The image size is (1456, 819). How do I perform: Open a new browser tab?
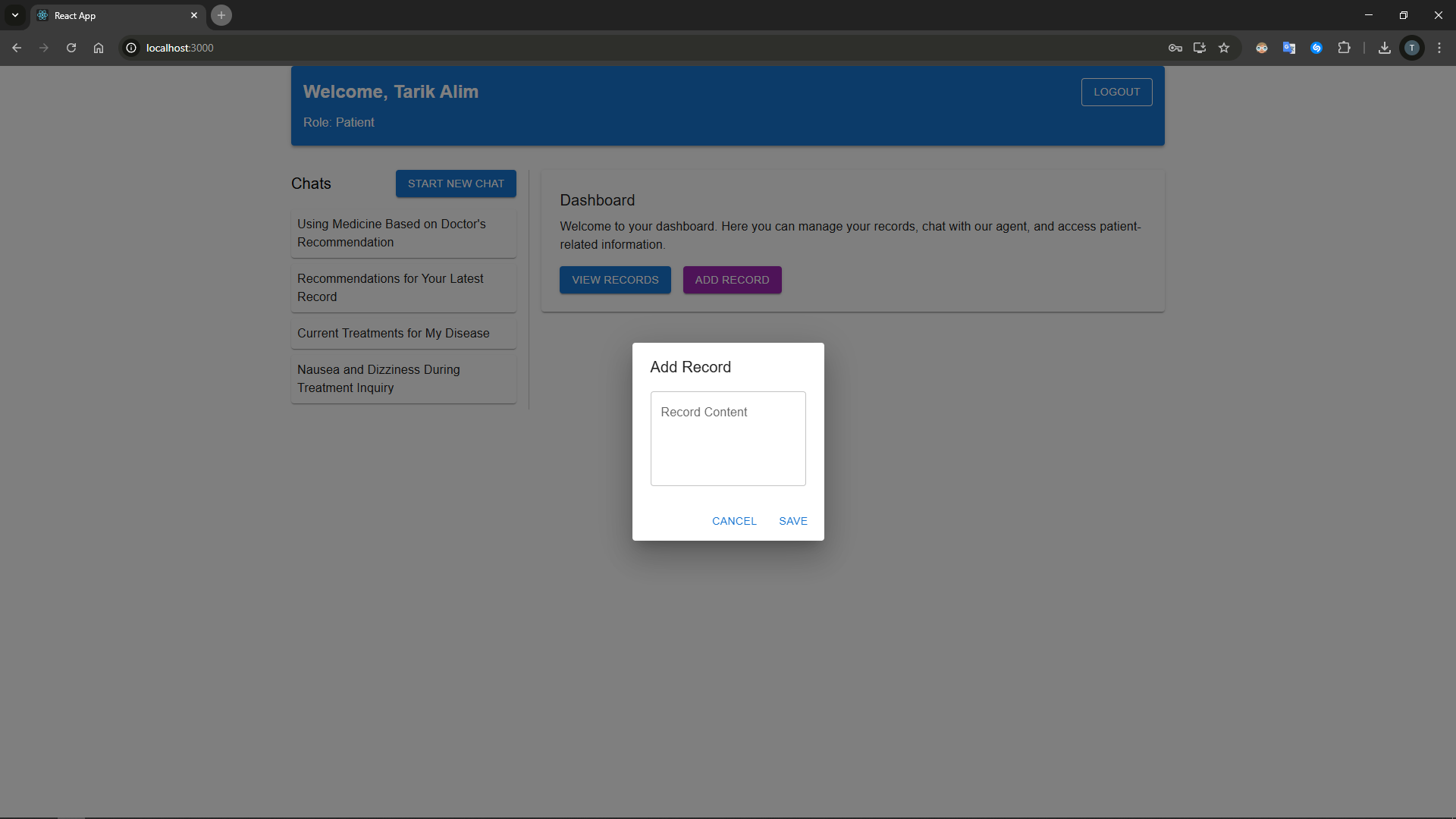(221, 15)
